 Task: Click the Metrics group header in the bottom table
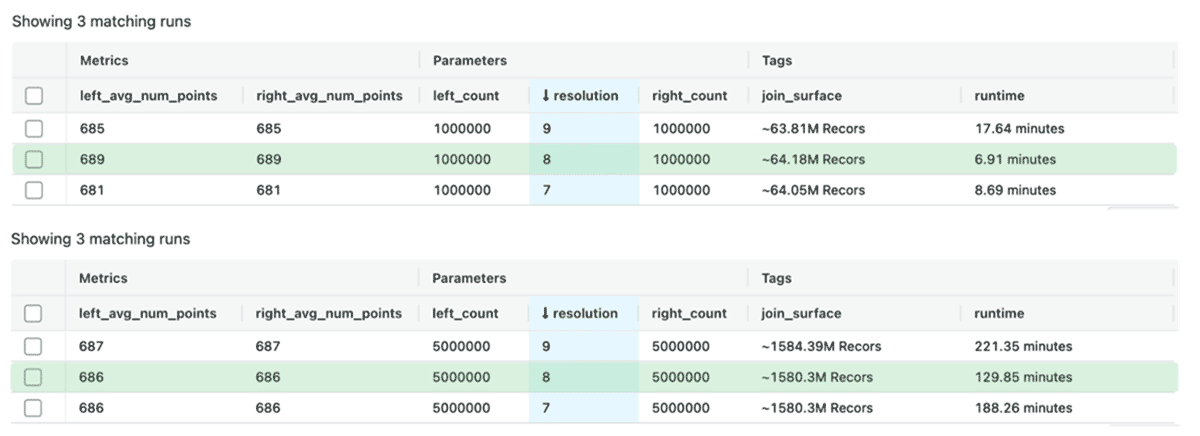104,278
